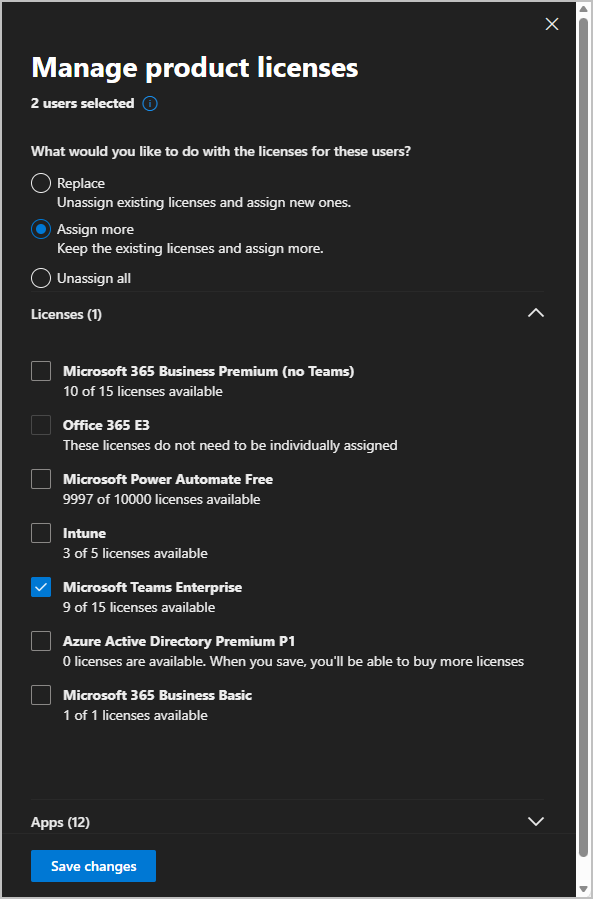593x899 pixels.
Task: Click the chevron next to Licenses (1)
Action: click(536, 313)
